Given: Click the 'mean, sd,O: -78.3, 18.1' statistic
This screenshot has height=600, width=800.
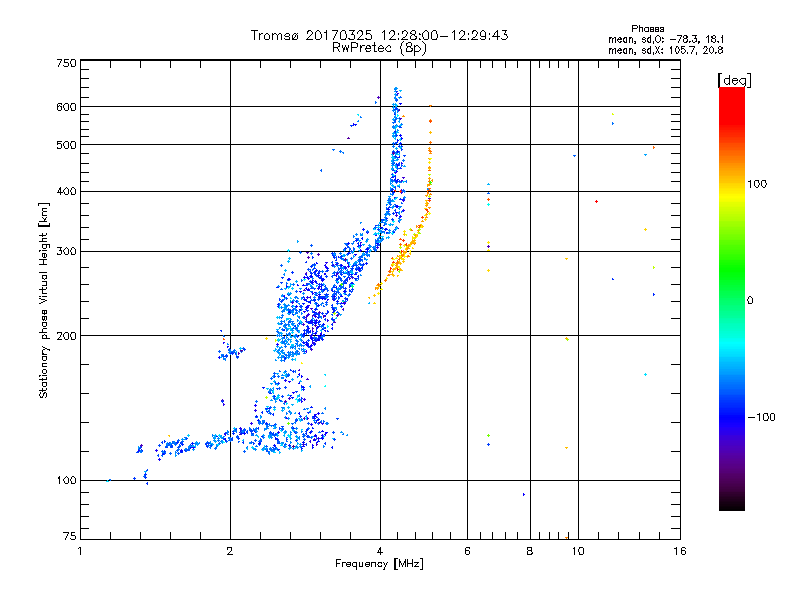Looking at the screenshot, I should pyautogui.click(x=666, y=39).
